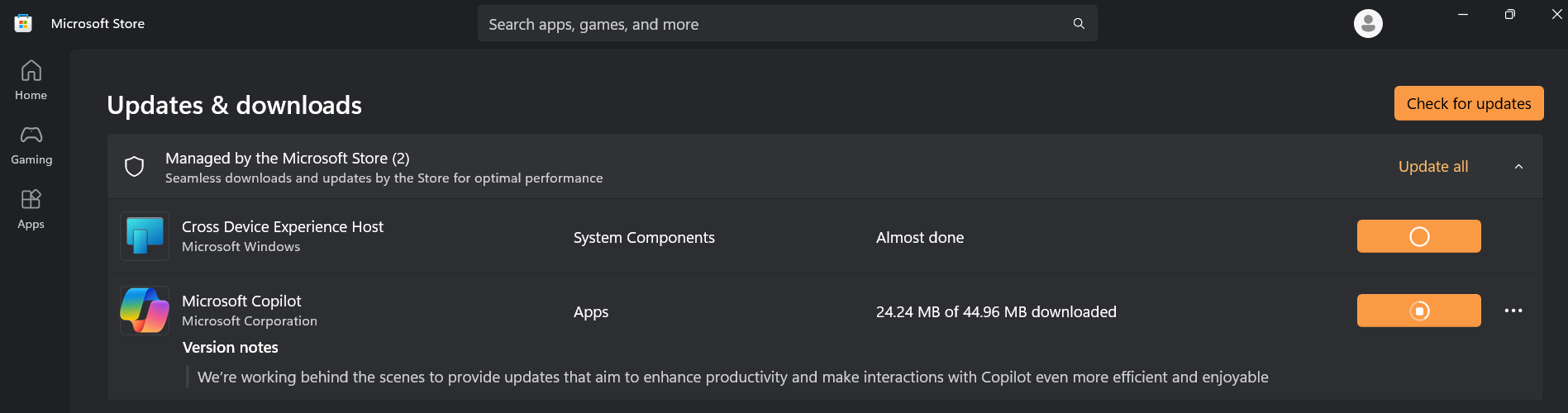Click the Update all link
The image size is (1568, 413).
pyautogui.click(x=1432, y=167)
